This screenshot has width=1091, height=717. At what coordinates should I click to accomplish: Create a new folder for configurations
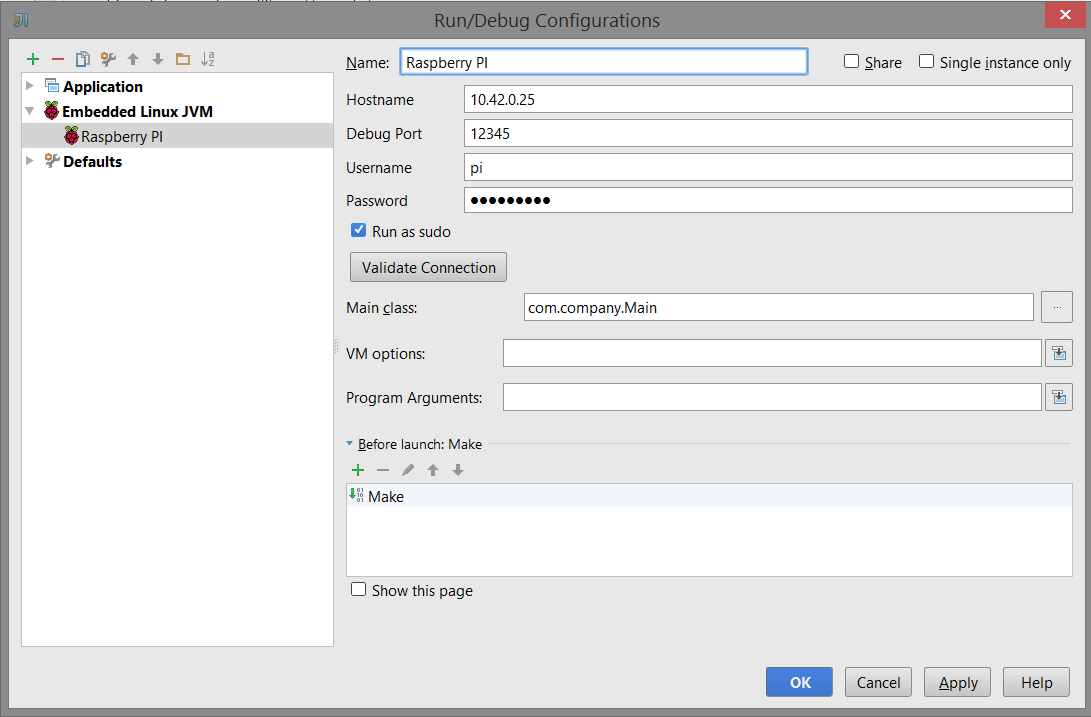click(183, 59)
